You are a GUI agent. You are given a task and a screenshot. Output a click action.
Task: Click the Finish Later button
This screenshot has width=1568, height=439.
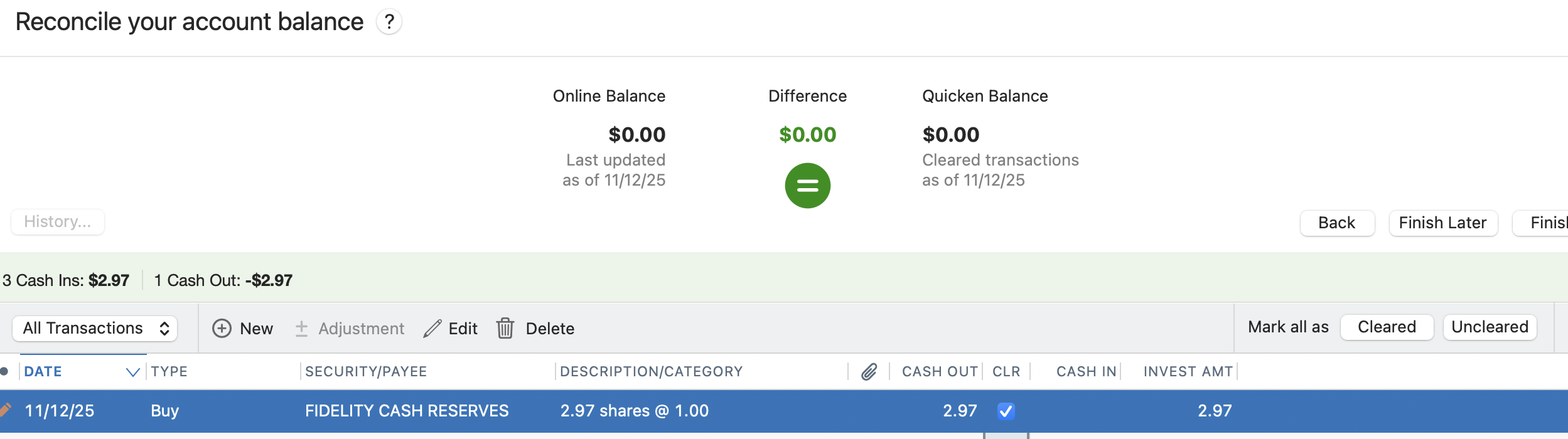tap(1442, 223)
